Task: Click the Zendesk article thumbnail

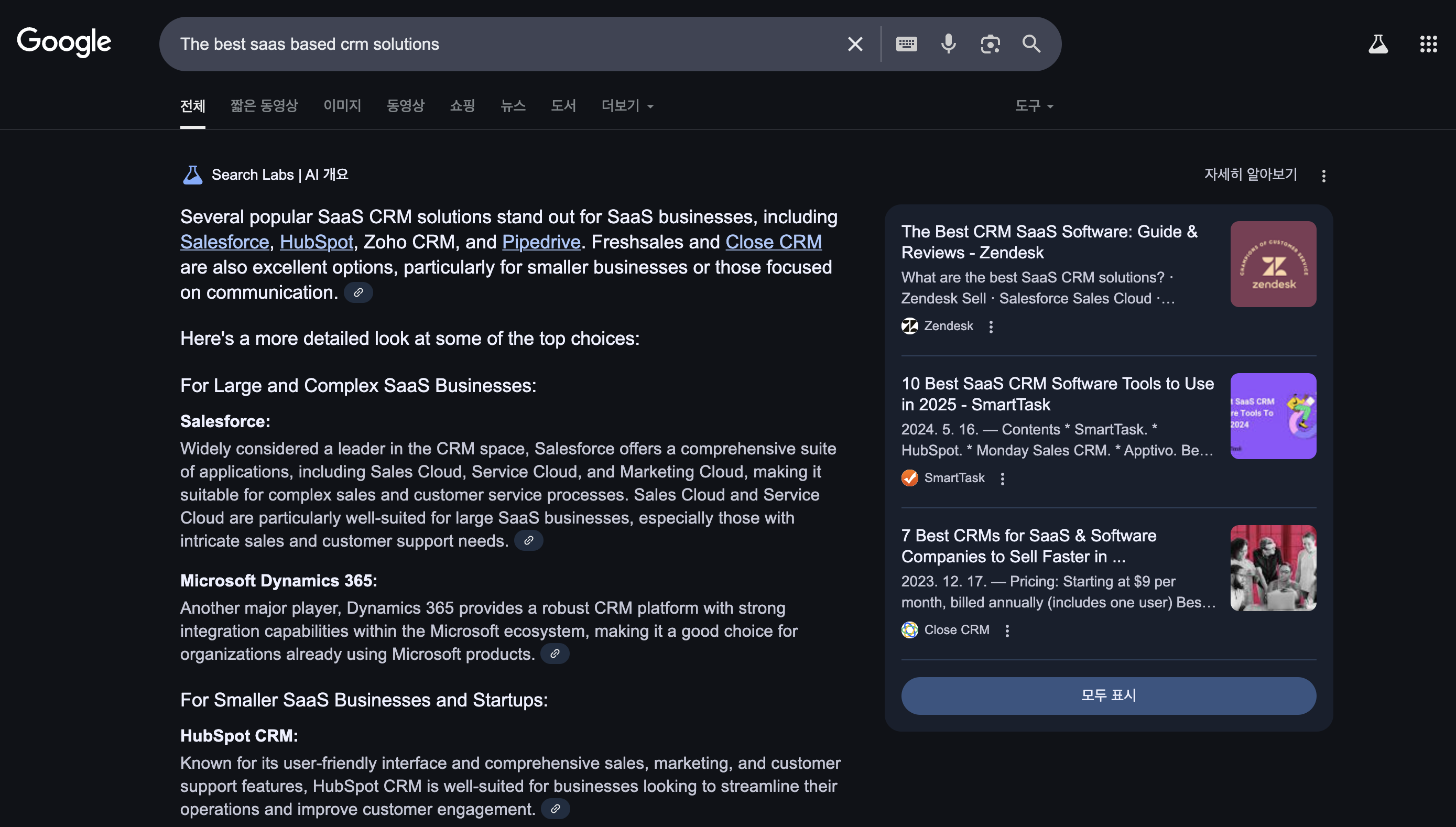Action: click(1273, 264)
